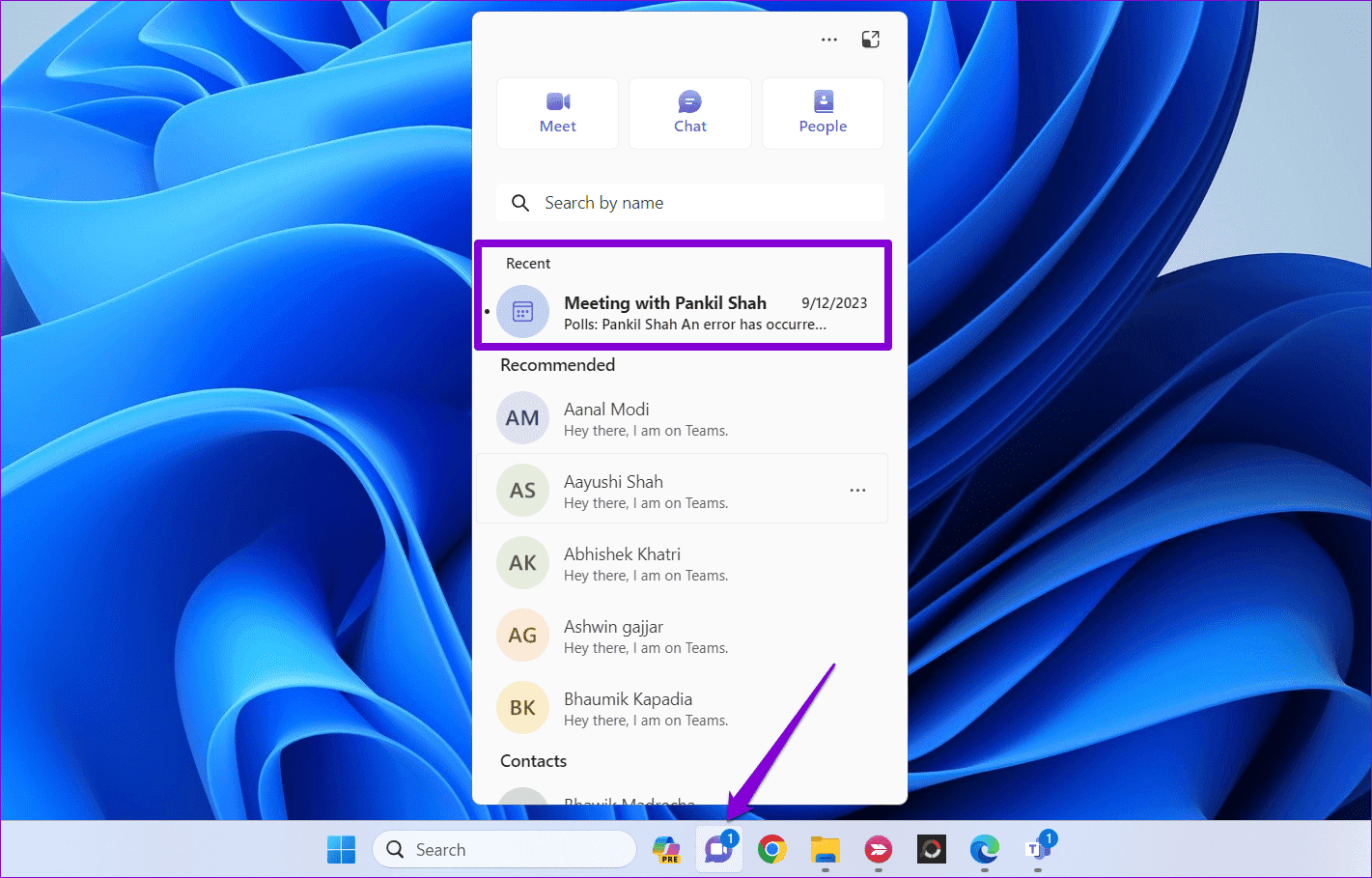
Task: Open the panel's more options ellipsis
Action: 829,40
